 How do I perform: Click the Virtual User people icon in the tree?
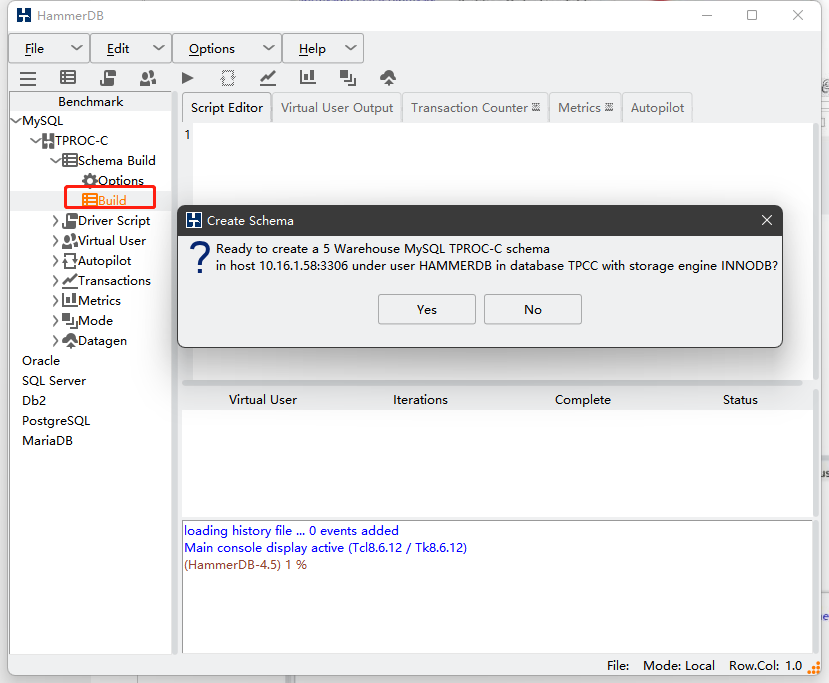pyautogui.click(x=69, y=241)
